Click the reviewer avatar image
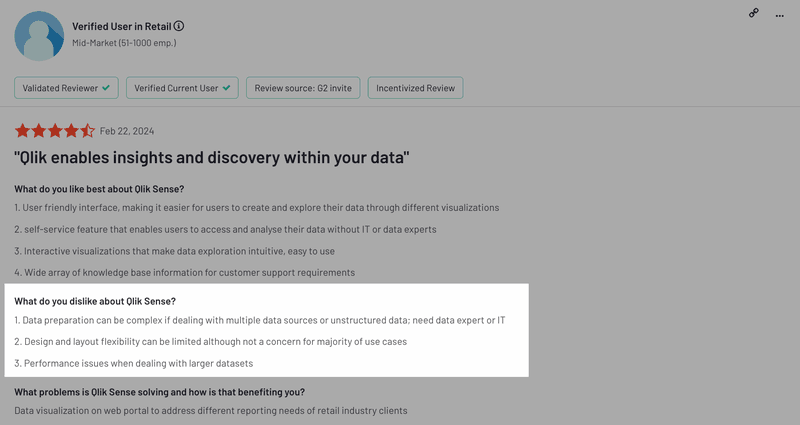This screenshot has width=800, height=425. pyautogui.click(x=39, y=36)
